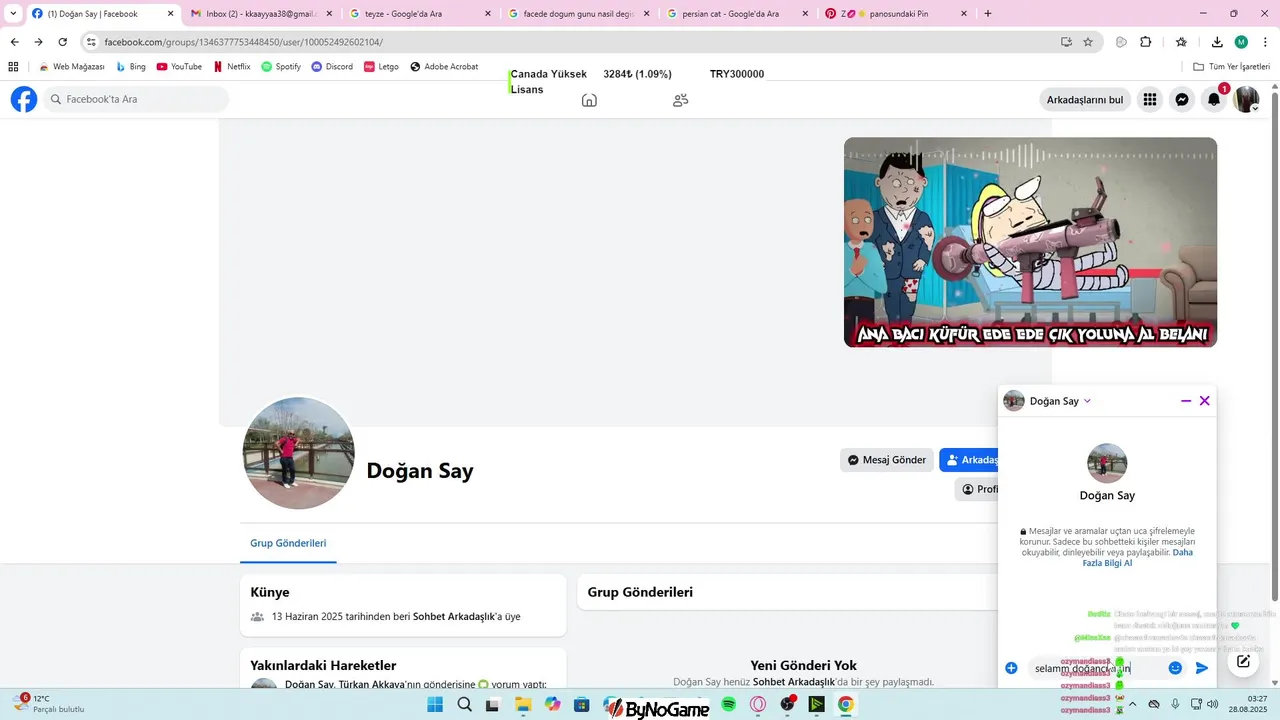The width and height of the screenshot is (1280, 720).
Task: Minimize the Doğan Say chat window
Action: (x=1186, y=400)
